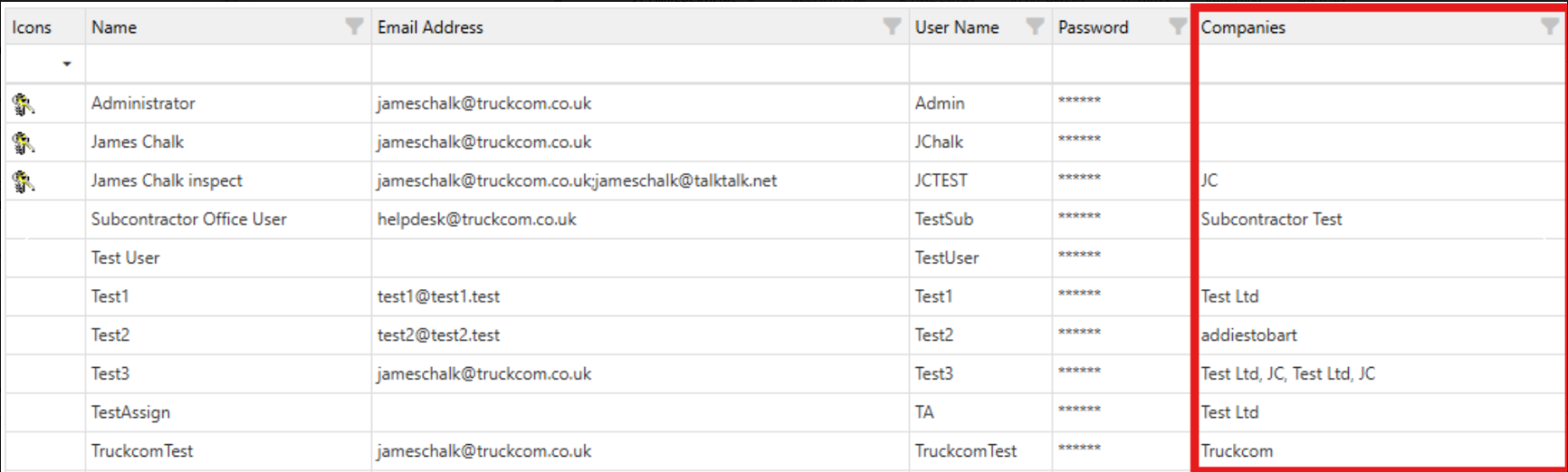Select the test1@test1.test email cell
This screenshot has height=472, width=1568.
point(438,297)
